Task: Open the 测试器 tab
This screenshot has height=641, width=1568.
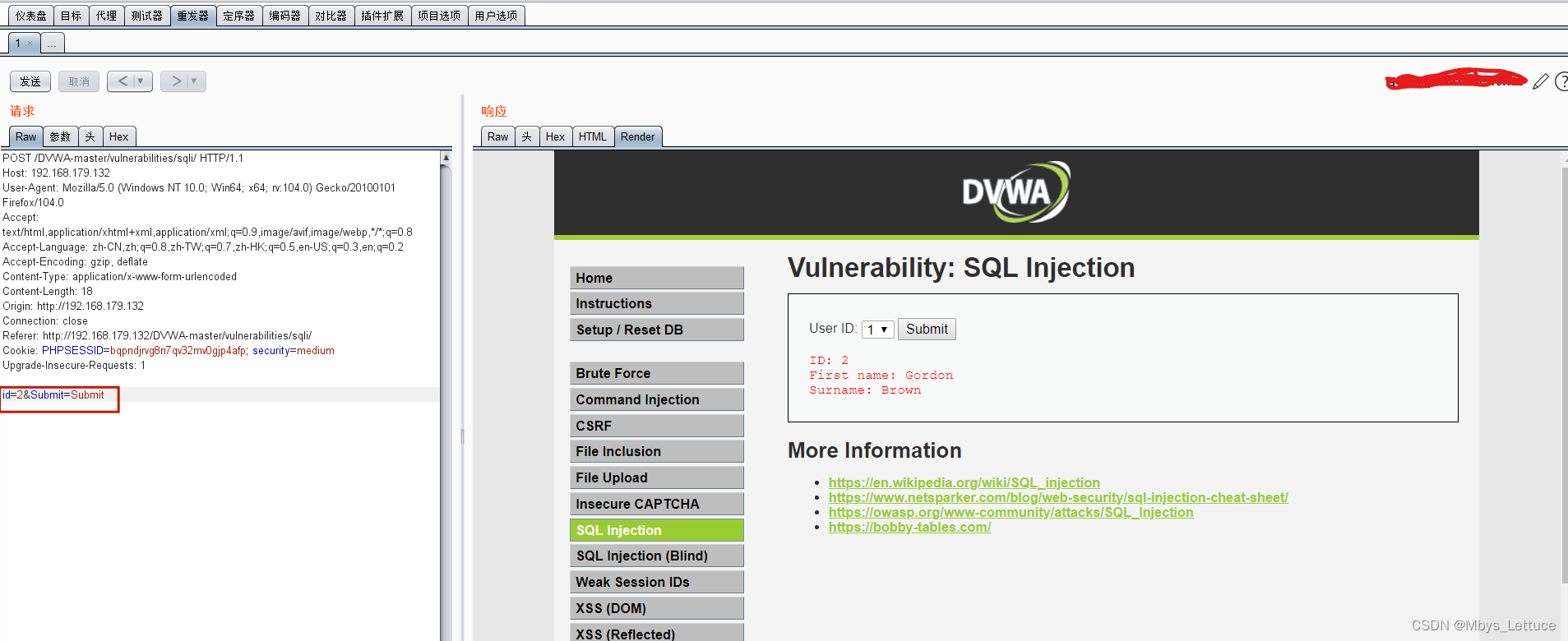Action: tap(147, 16)
